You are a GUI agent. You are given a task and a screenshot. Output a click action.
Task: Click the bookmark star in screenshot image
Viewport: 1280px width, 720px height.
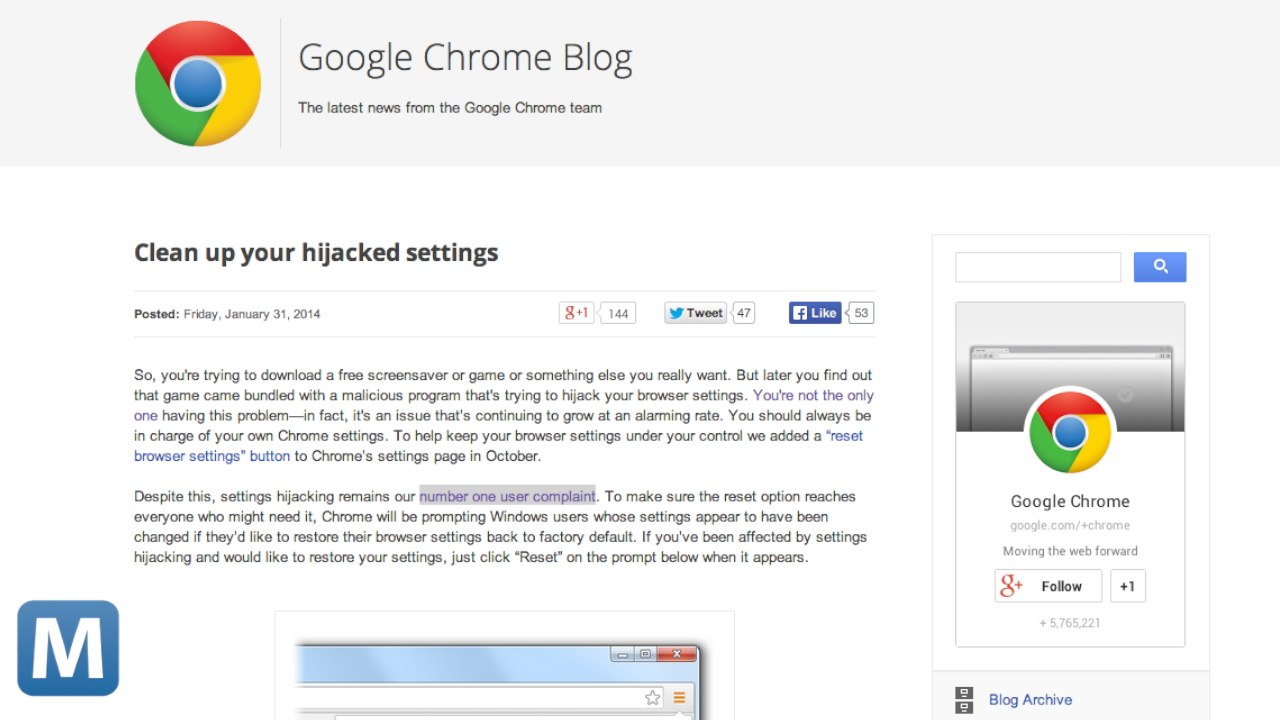point(653,698)
